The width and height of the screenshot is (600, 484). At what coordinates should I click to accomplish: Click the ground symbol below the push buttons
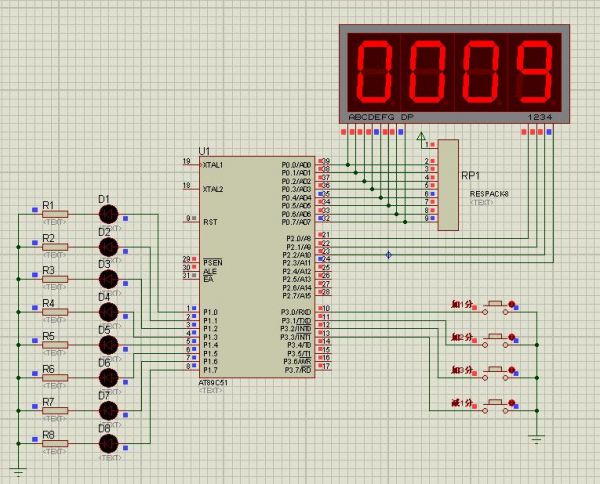(x=537, y=438)
